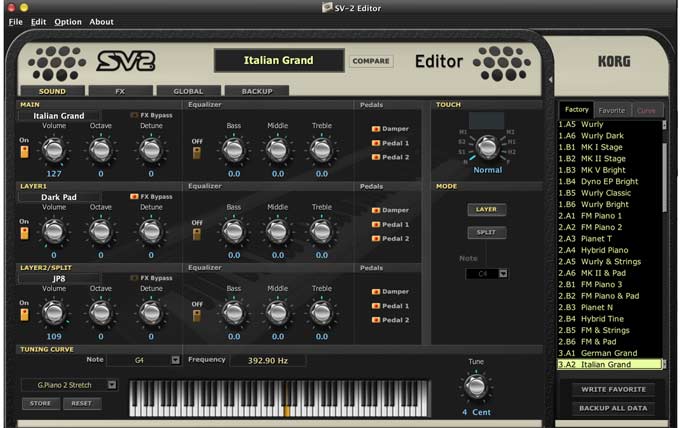Click the LAYER mode button
This screenshot has width=680, height=428.
point(486,209)
